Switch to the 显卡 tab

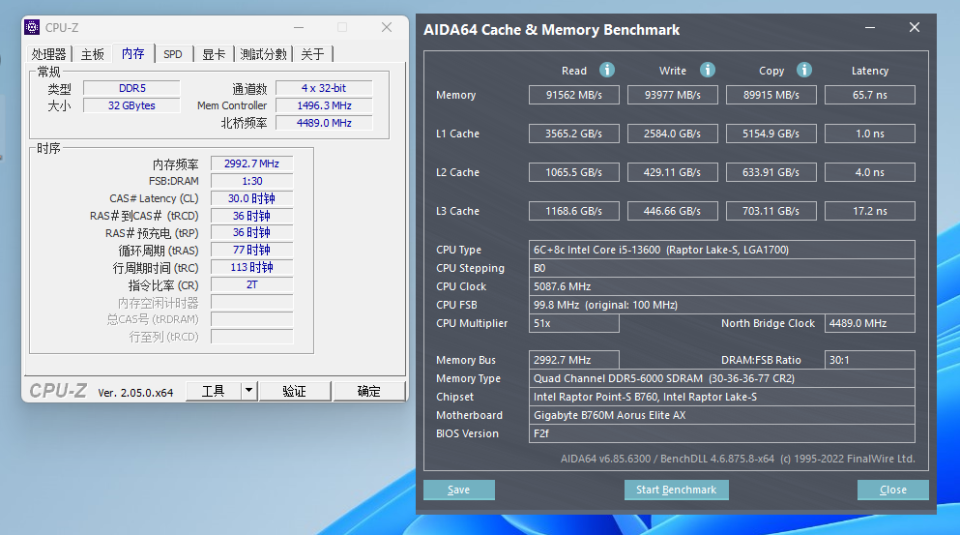(214, 54)
